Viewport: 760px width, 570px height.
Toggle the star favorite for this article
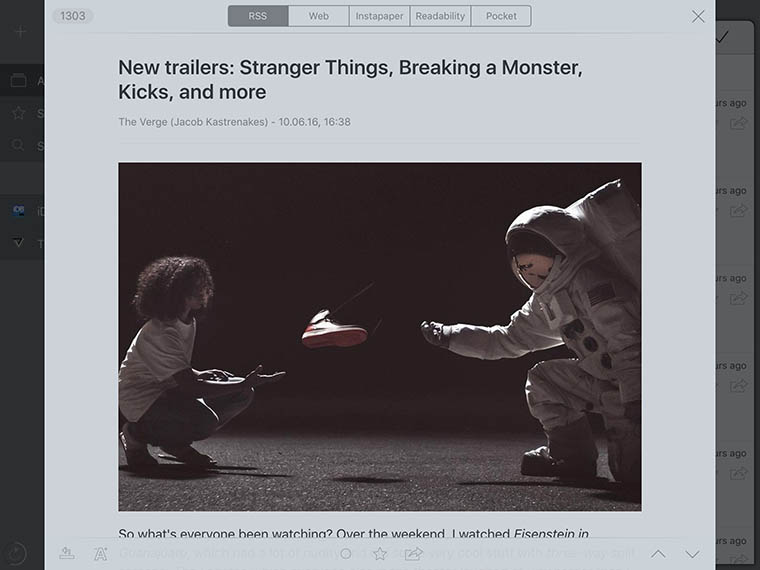[380, 554]
